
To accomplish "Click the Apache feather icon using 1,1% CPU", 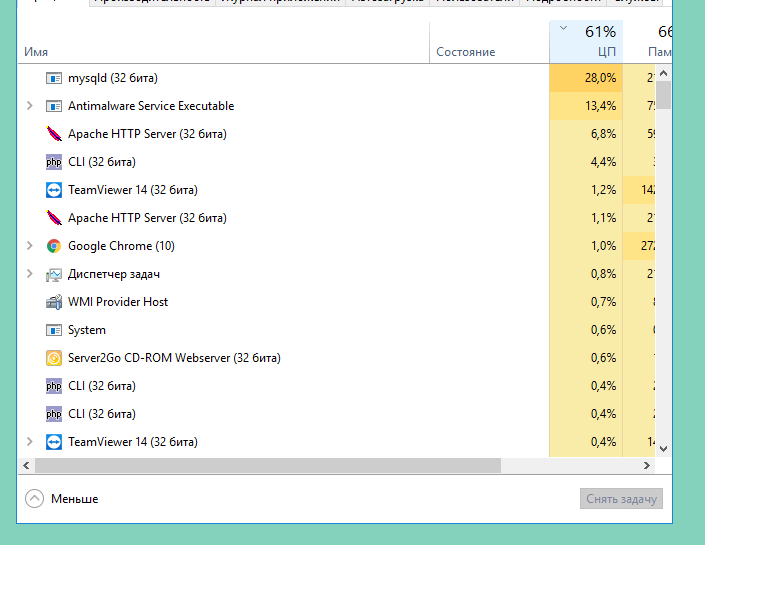I will [x=54, y=218].
